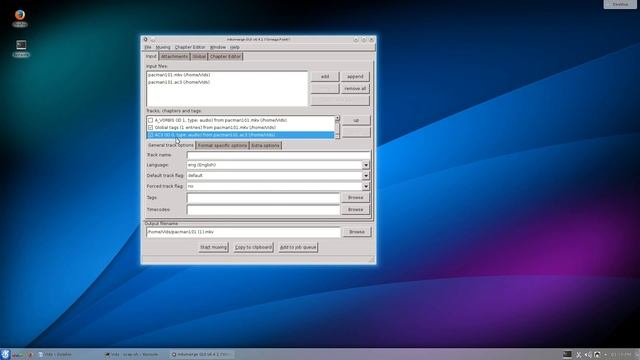The width and height of the screenshot is (640, 360).
Task: Click the append button
Action: (355, 77)
